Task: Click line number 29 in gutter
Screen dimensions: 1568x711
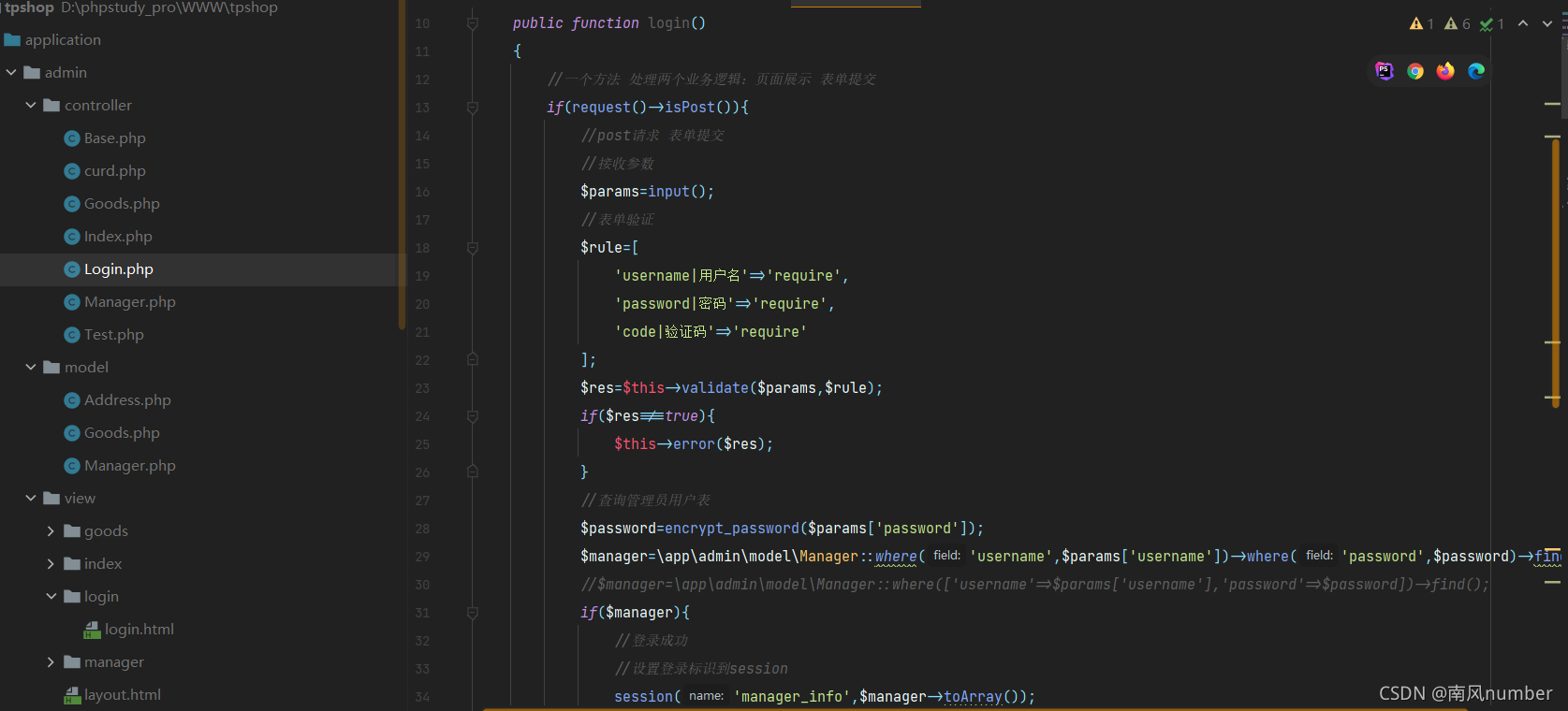Action: point(422,557)
